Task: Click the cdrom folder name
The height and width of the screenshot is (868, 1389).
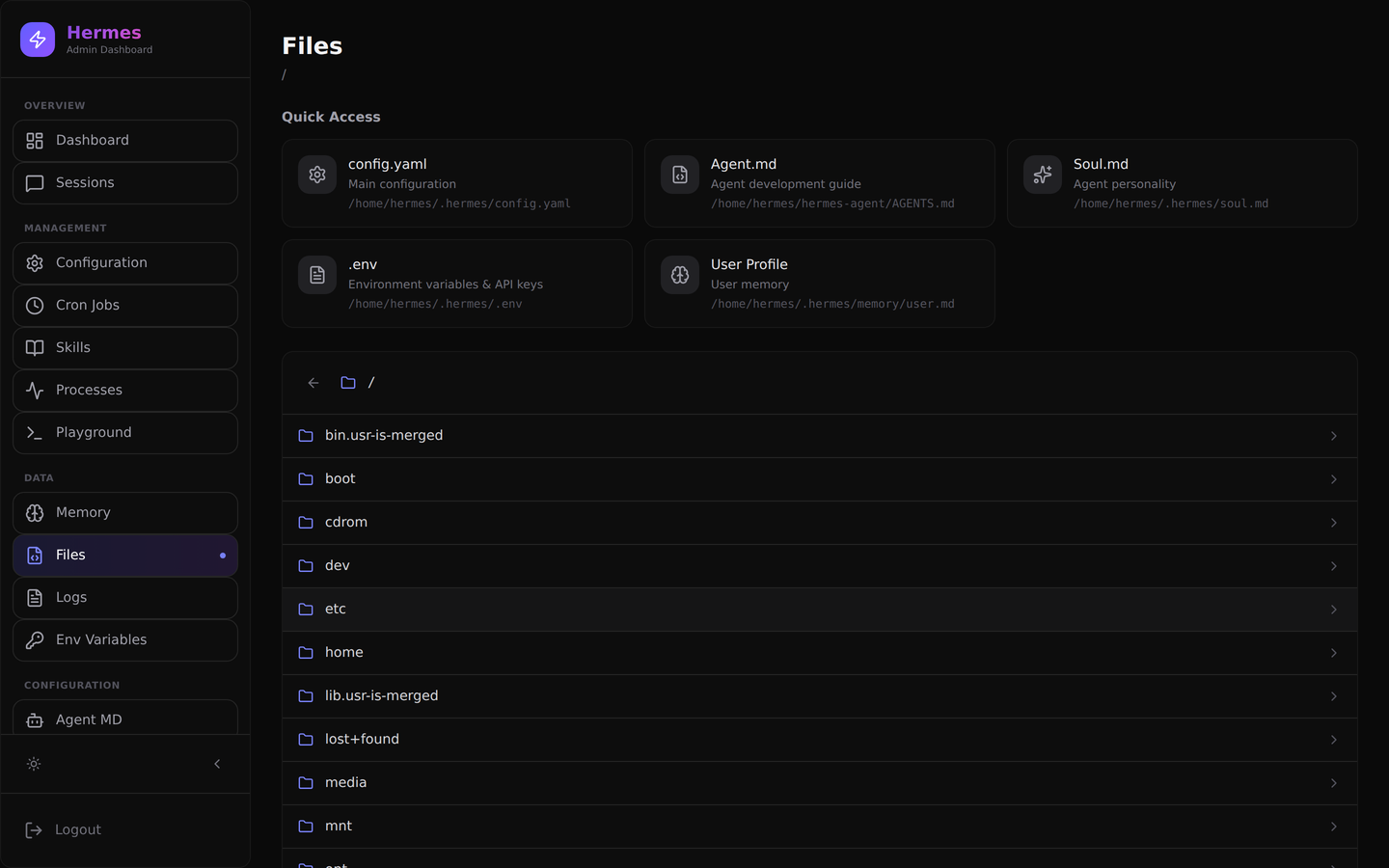Action: click(x=346, y=523)
